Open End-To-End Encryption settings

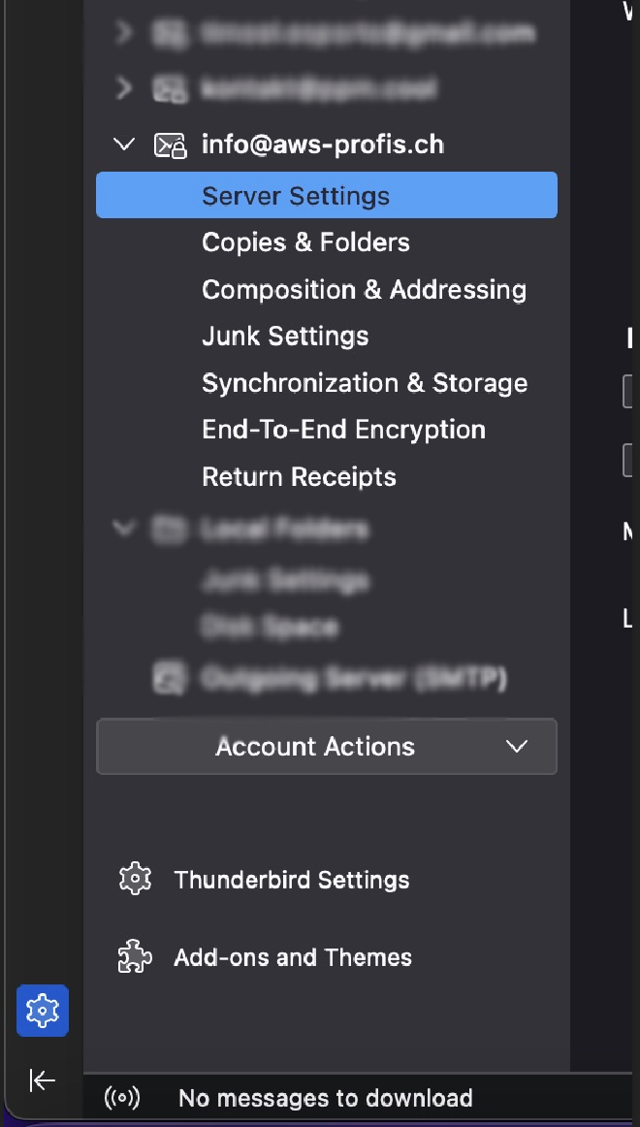pyautogui.click(x=344, y=430)
